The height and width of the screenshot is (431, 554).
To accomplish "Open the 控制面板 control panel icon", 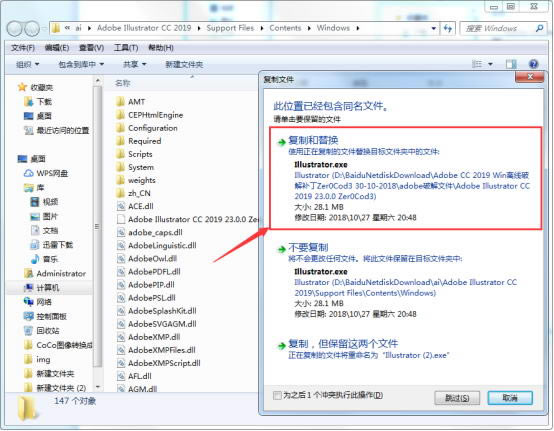I will (x=28, y=316).
